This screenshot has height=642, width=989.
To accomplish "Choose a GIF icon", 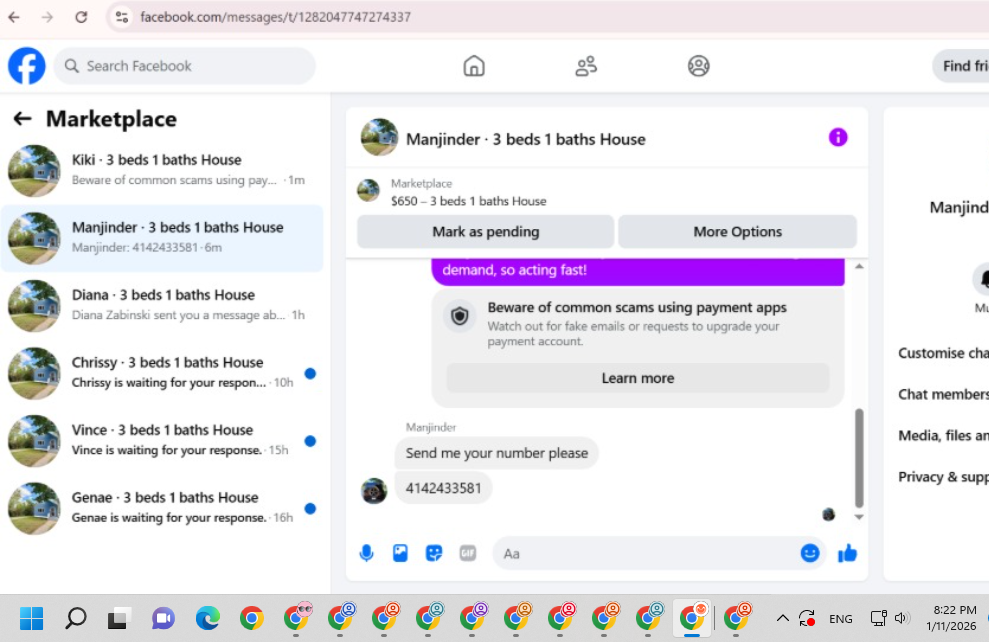I will click(467, 553).
